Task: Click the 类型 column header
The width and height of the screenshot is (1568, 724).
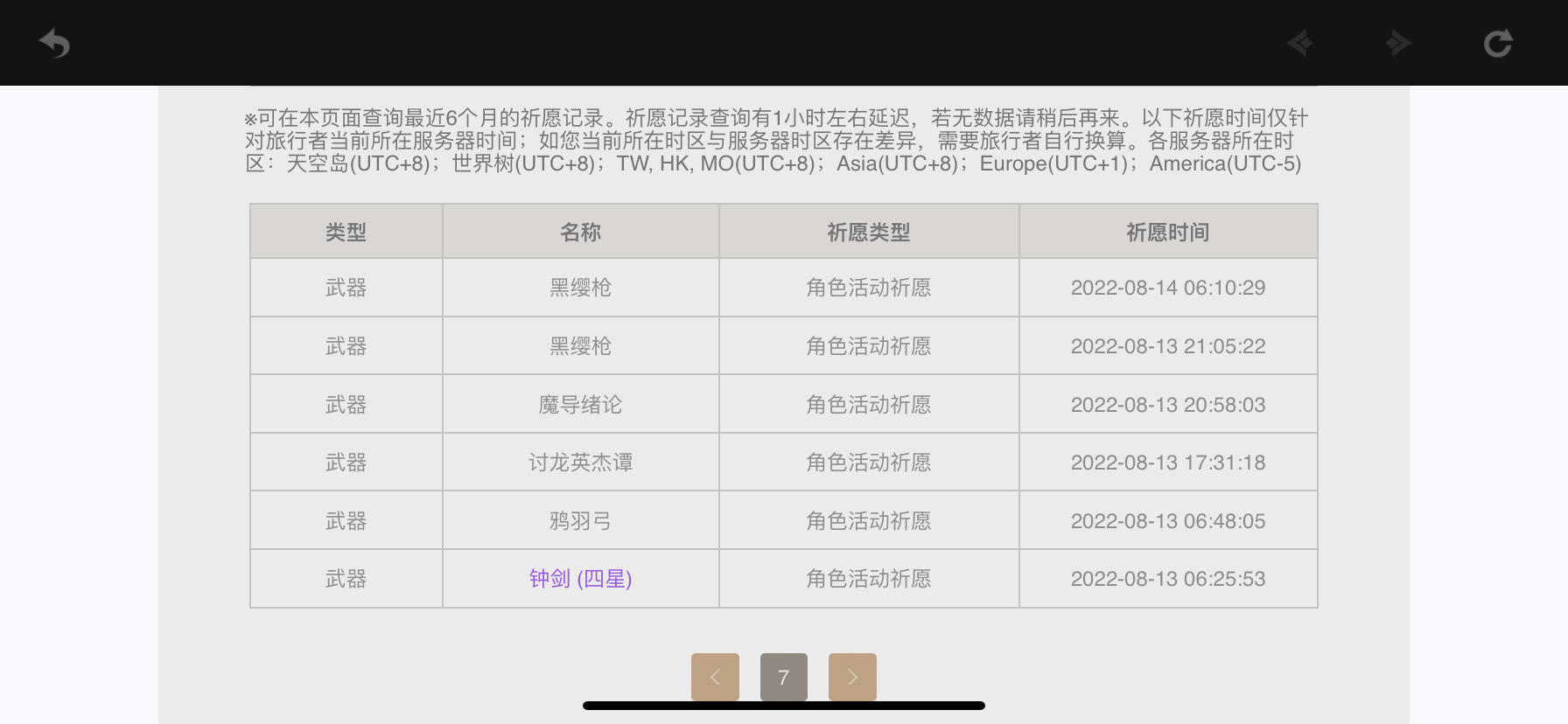Action: point(346,232)
